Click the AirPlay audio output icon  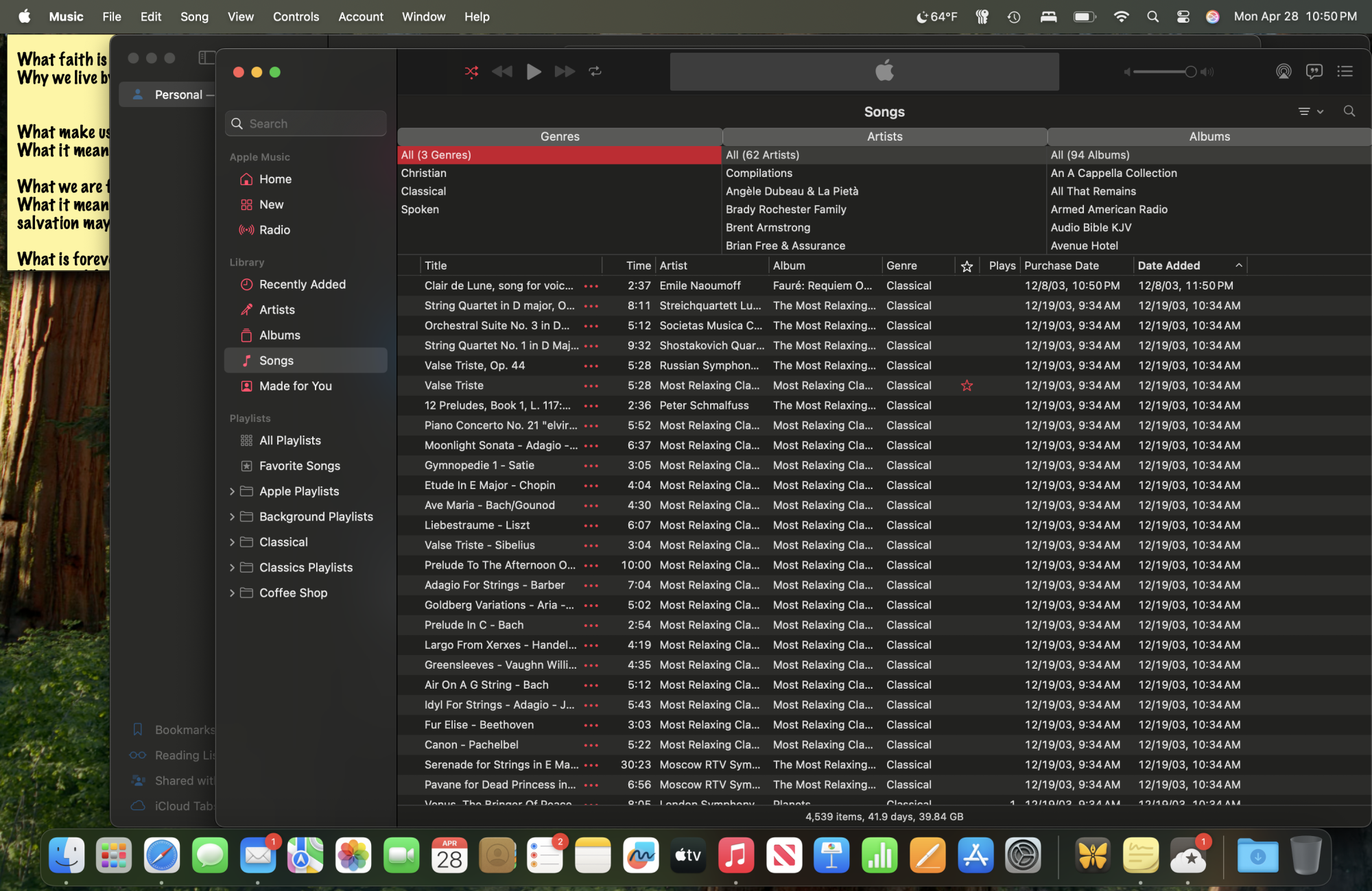coord(1283,71)
